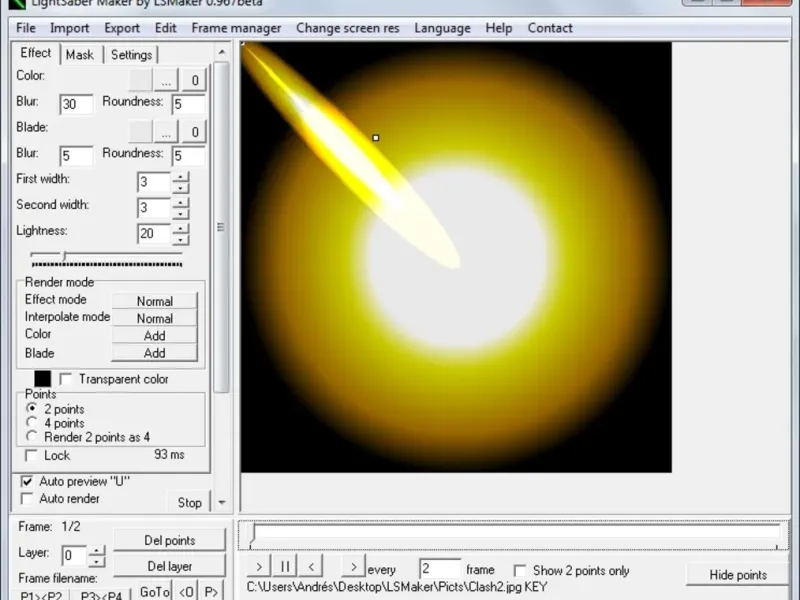800x600 pixels.
Task: Click the pause '||' button
Action: [x=285, y=567]
